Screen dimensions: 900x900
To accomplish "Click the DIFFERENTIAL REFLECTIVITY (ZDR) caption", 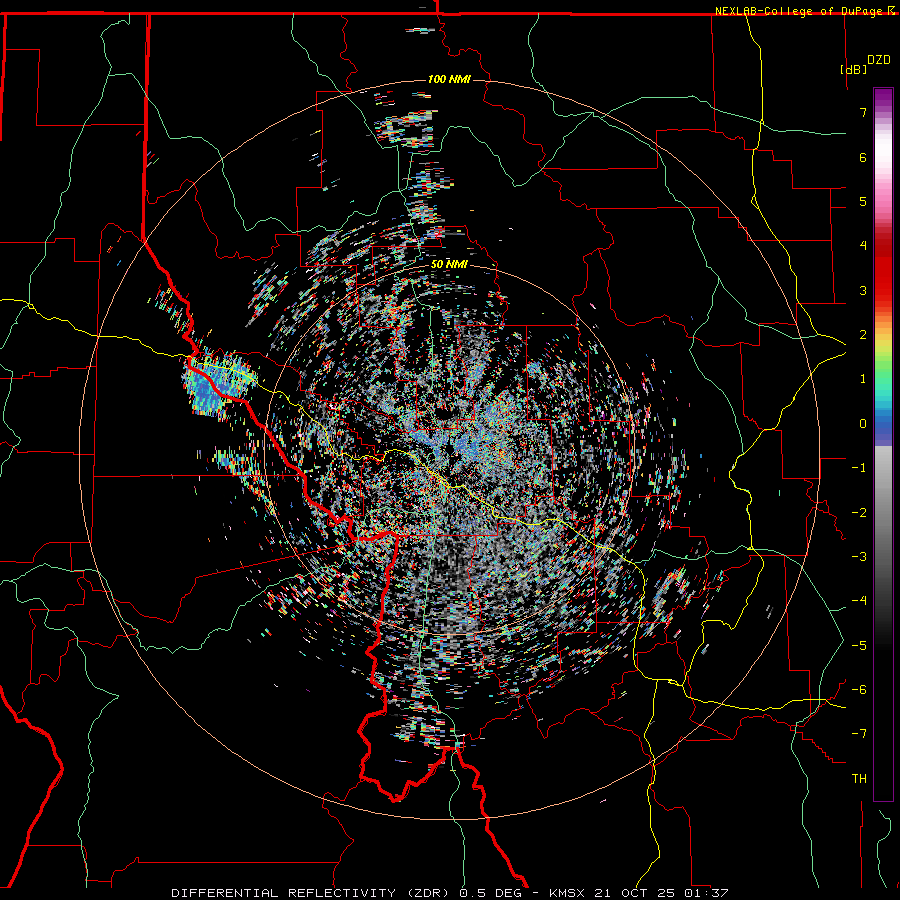I will click(x=312, y=893).
